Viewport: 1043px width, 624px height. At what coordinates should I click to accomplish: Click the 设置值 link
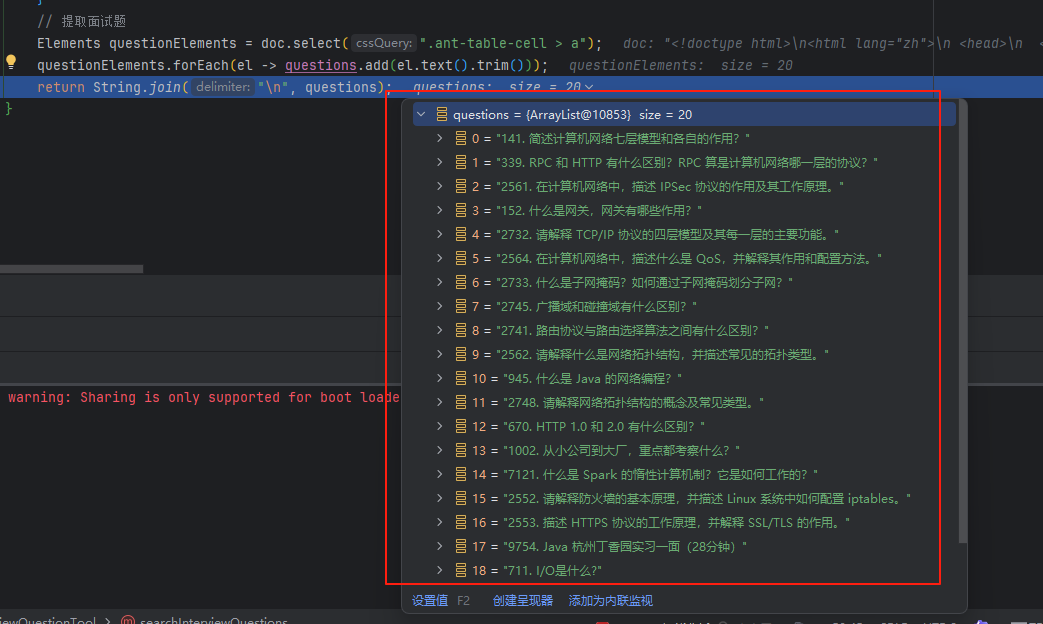tap(430, 601)
